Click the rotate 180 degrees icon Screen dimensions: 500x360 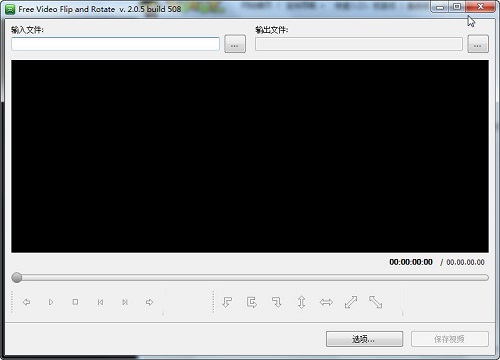coord(252,302)
